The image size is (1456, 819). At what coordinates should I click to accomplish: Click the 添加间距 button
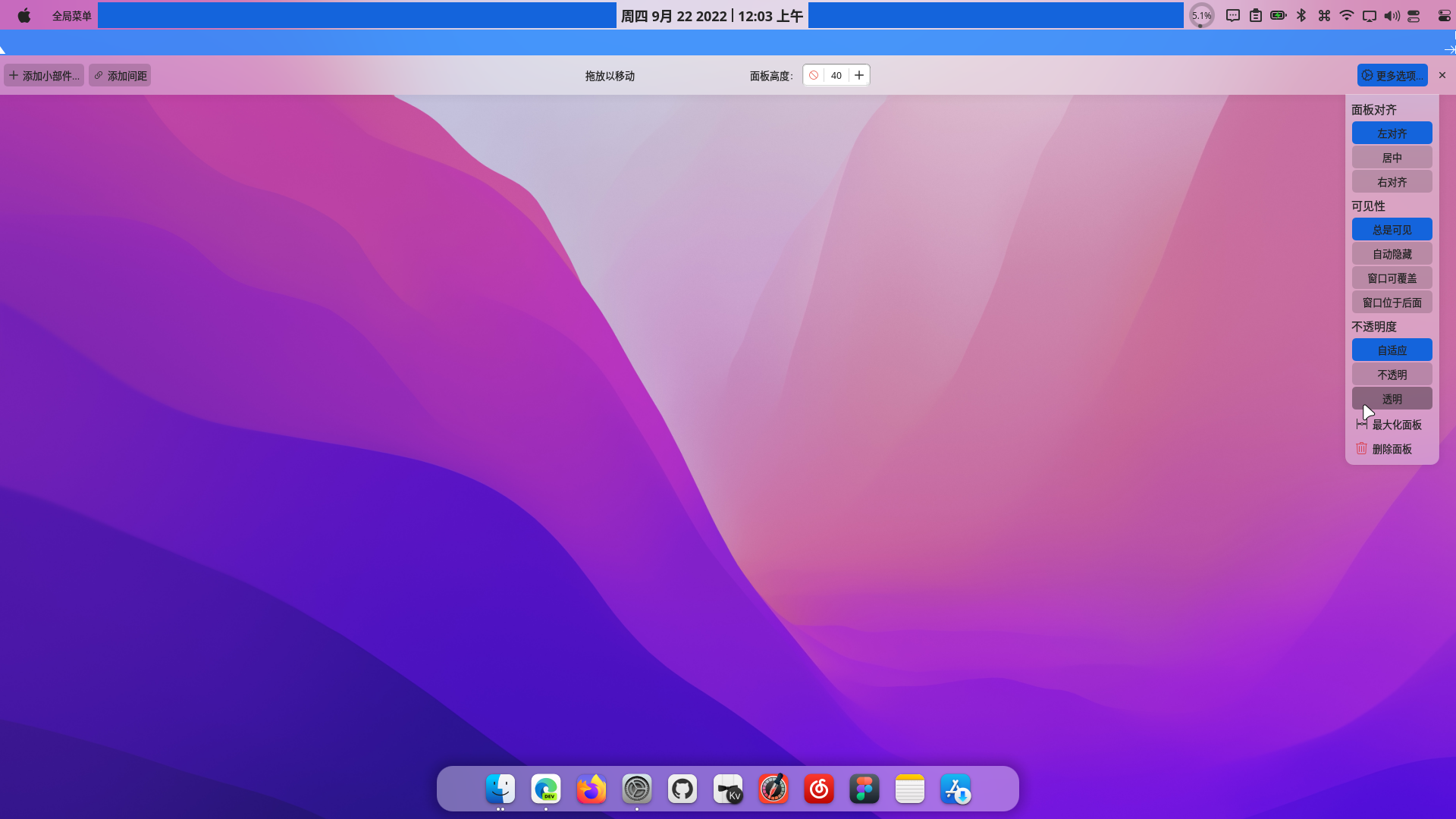pyautogui.click(x=120, y=75)
